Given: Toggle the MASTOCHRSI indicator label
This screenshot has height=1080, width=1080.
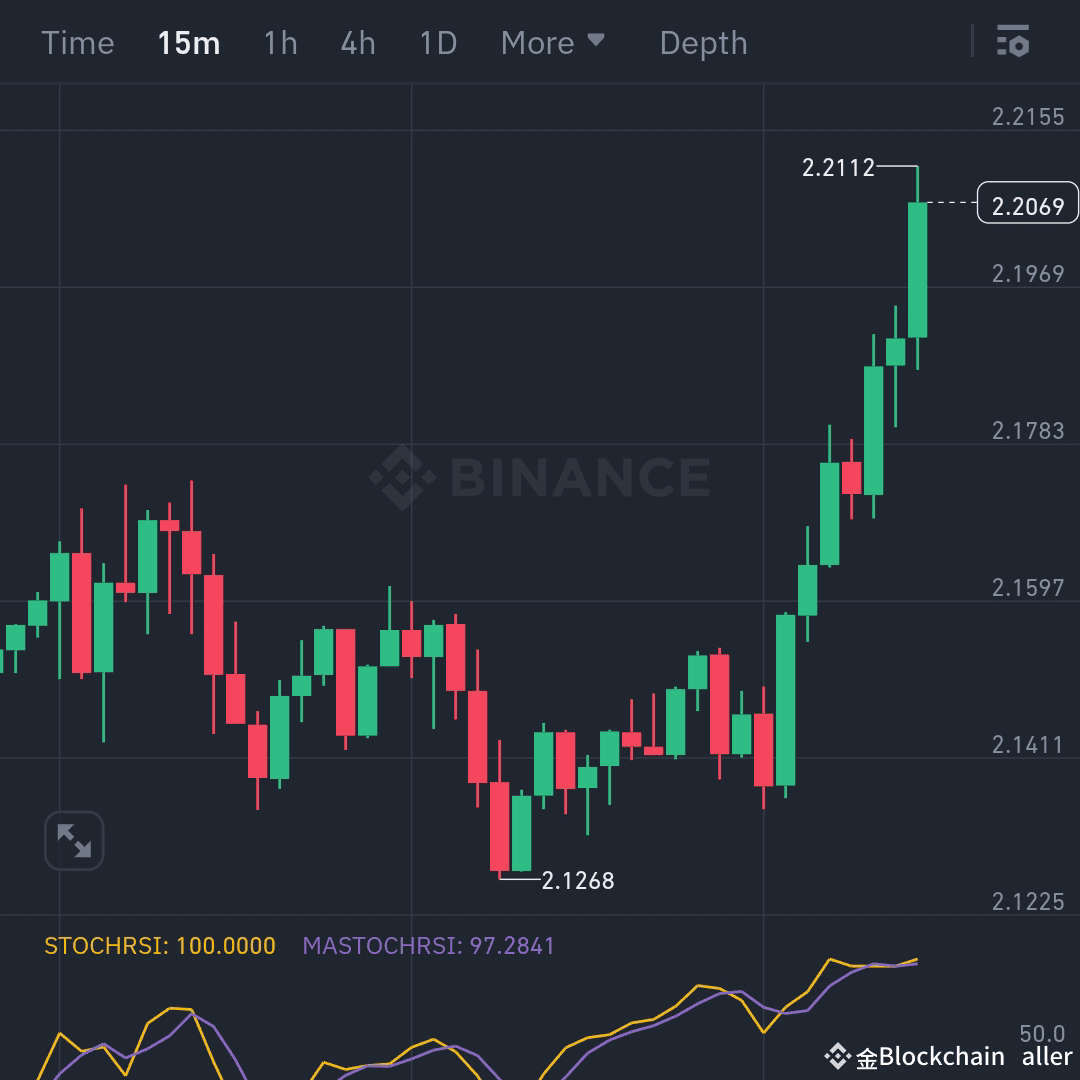Looking at the screenshot, I should click(428, 944).
